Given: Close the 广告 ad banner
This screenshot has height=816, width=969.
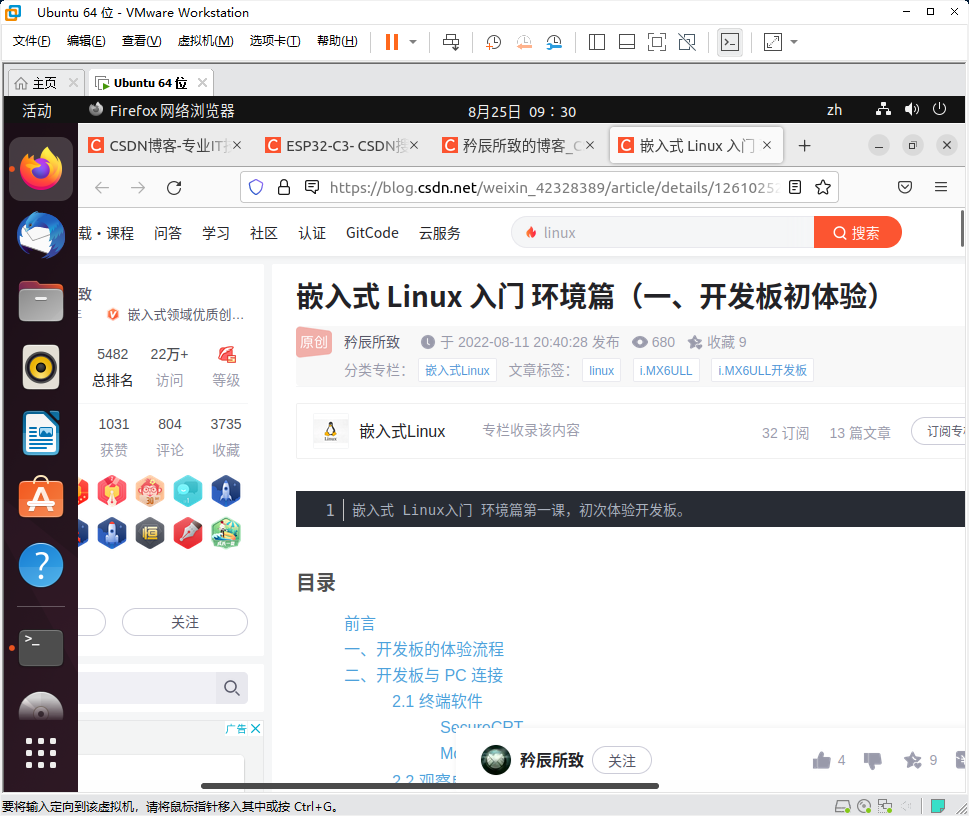Looking at the screenshot, I should tap(255, 728).
